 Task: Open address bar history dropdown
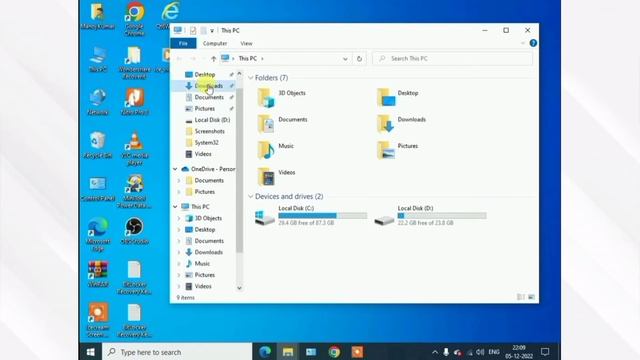tap(345, 59)
